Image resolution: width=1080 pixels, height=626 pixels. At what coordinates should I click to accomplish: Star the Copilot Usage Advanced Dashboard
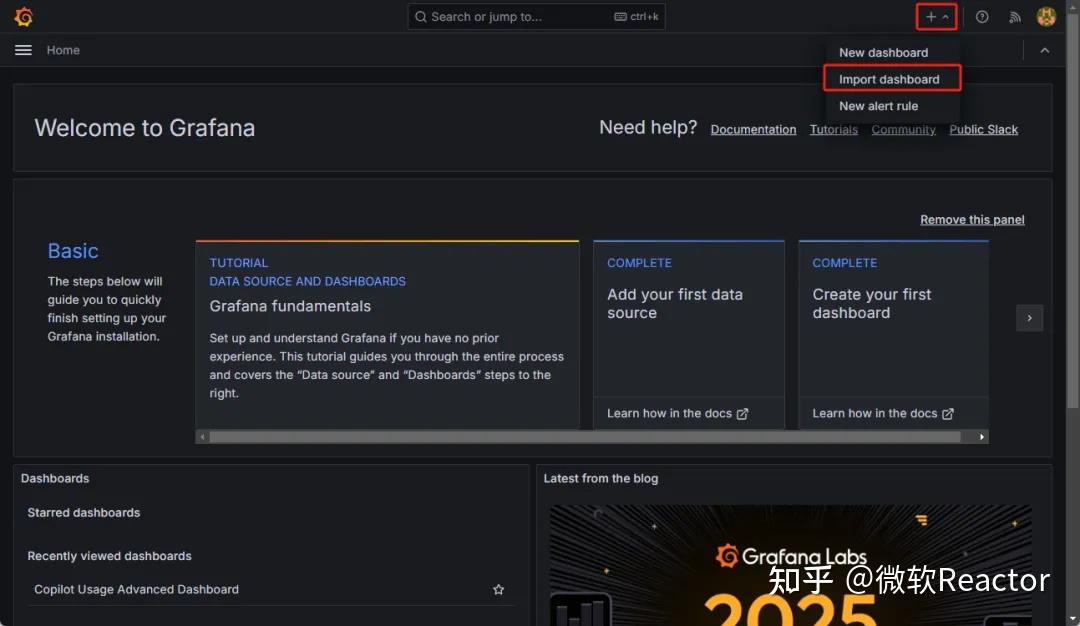click(499, 590)
